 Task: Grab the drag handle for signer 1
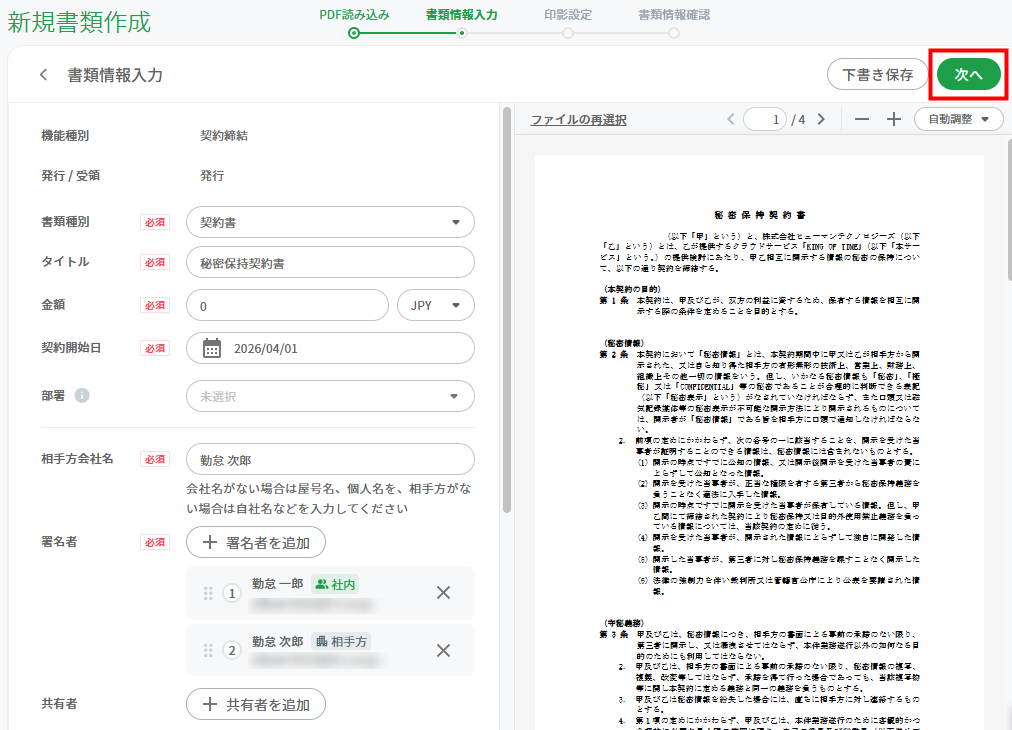point(208,593)
